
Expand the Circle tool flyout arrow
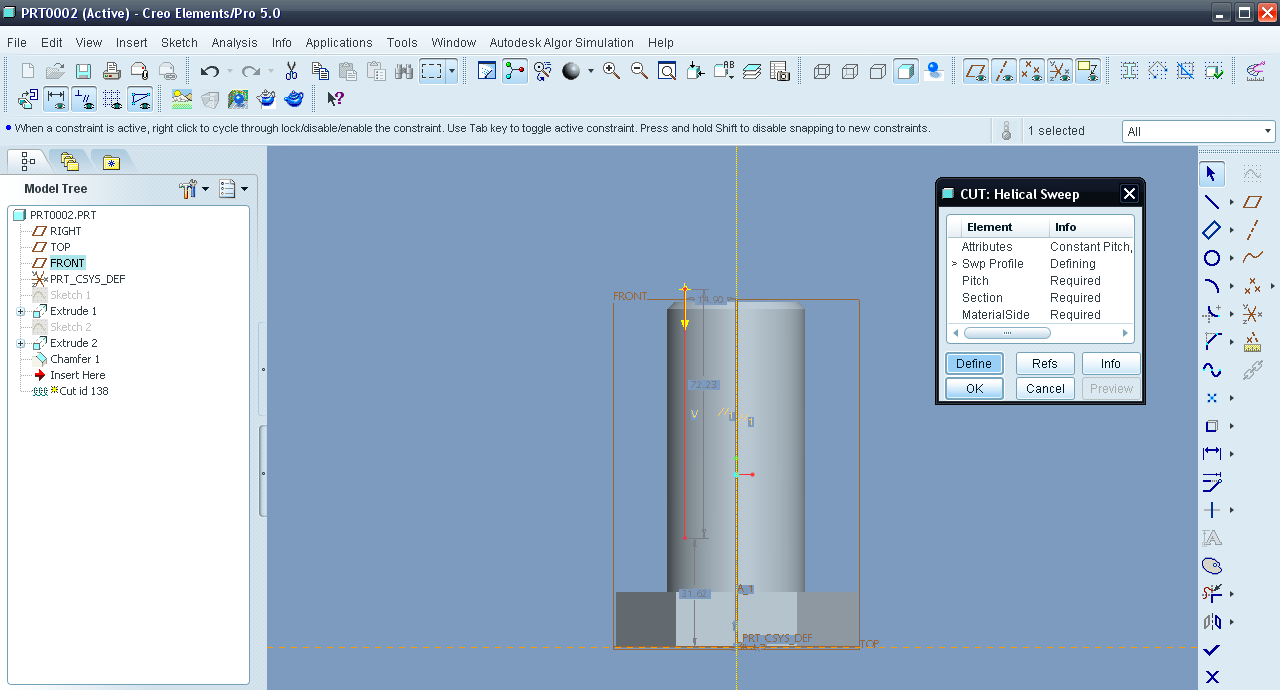[1231, 258]
